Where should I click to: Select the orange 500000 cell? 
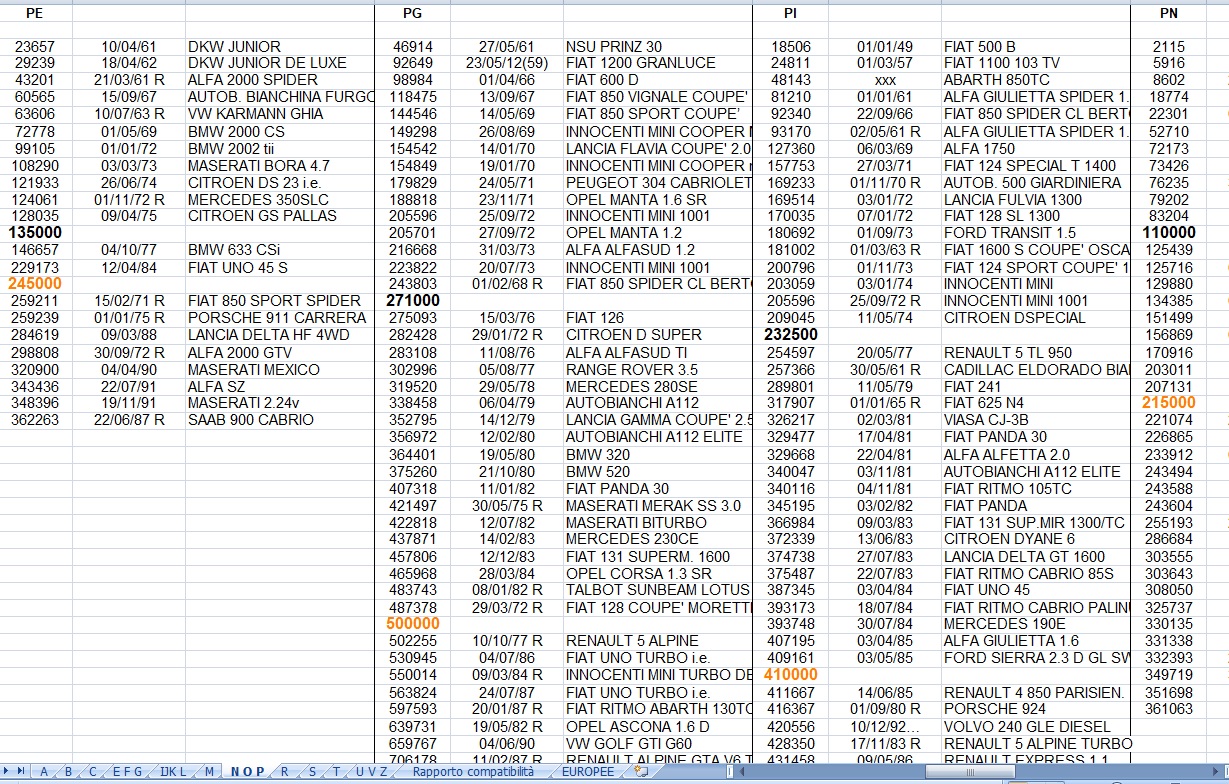(413, 624)
